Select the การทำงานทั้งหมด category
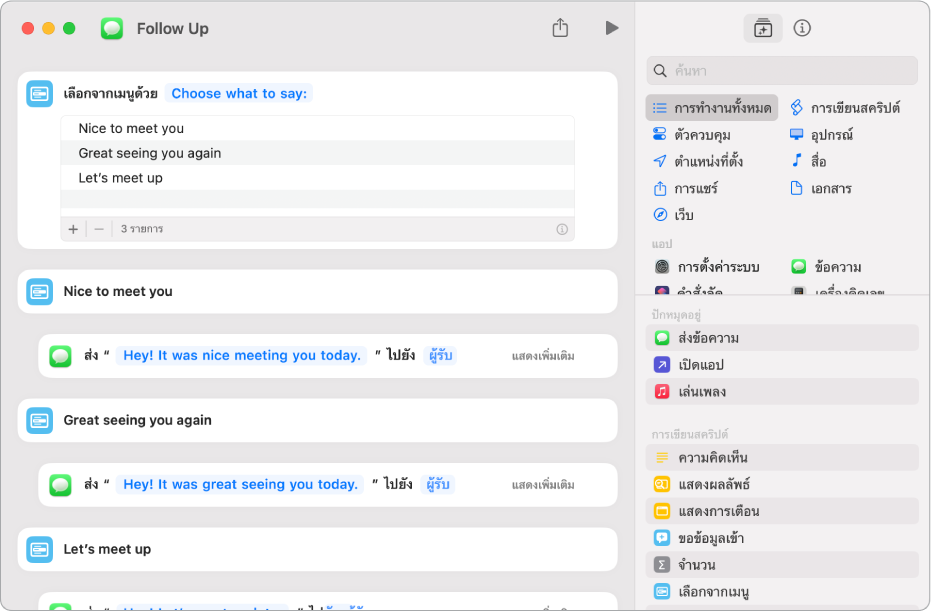 click(712, 108)
